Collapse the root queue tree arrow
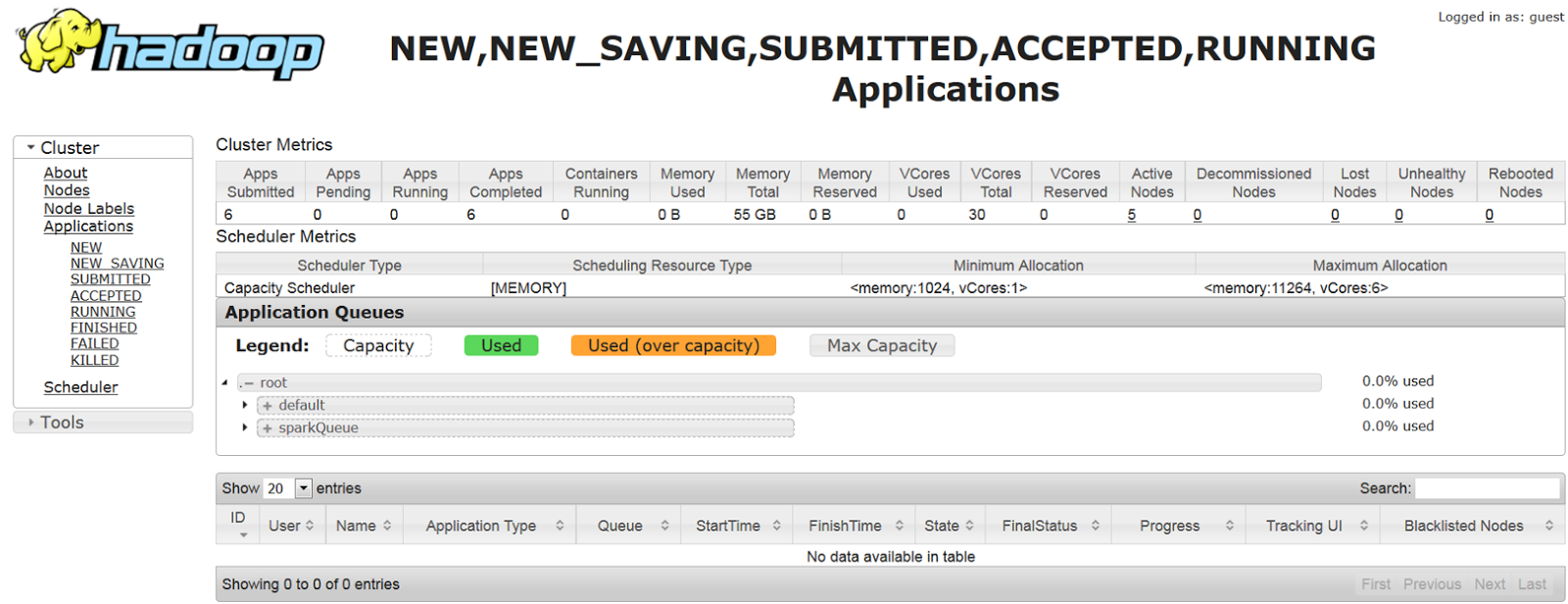The height and width of the screenshot is (604, 1568). [224, 382]
